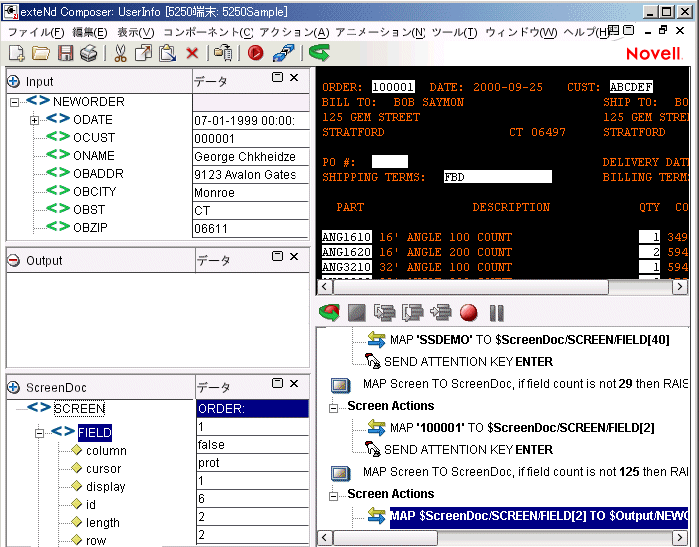Print using the printer toolbar icon
The height and width of the screenshot is (547, 699).
click(x=89, y=53)
